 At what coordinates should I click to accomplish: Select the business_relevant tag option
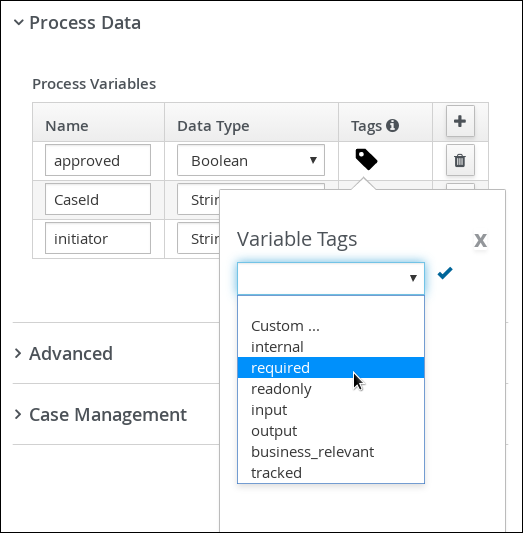331,452
